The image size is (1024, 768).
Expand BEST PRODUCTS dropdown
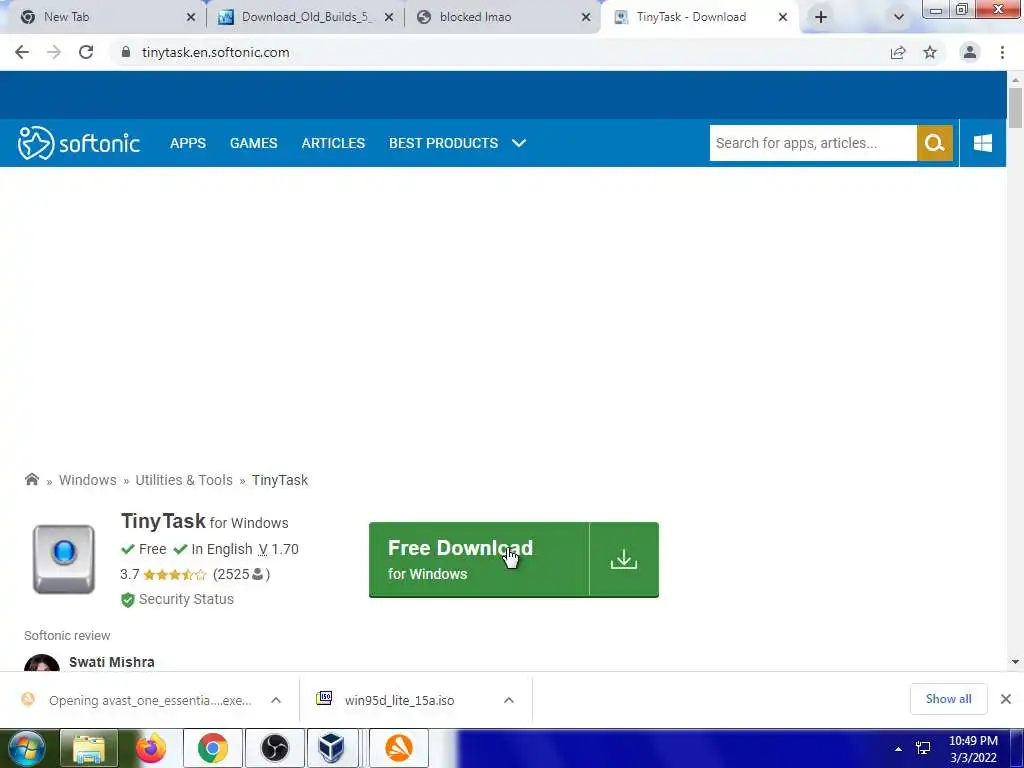tap(457, 143)
